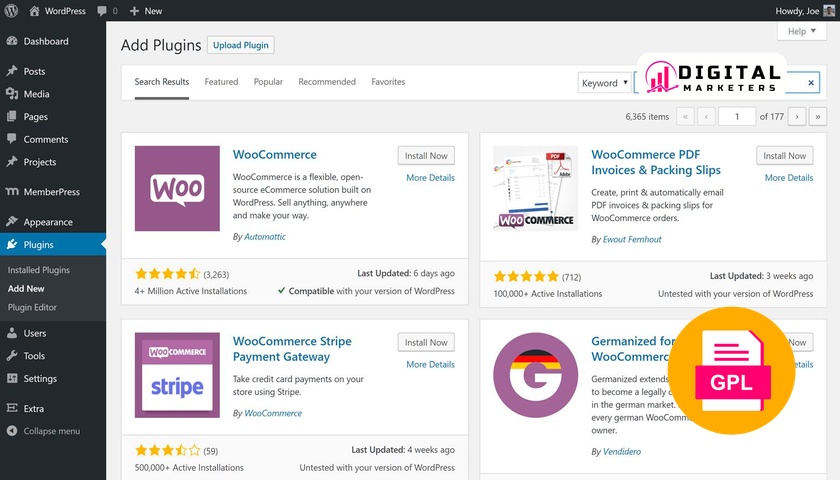Click WooCommerce's five-star rating row
The height and width of the screenshot is (480, 840).
[x=168, y=274]
